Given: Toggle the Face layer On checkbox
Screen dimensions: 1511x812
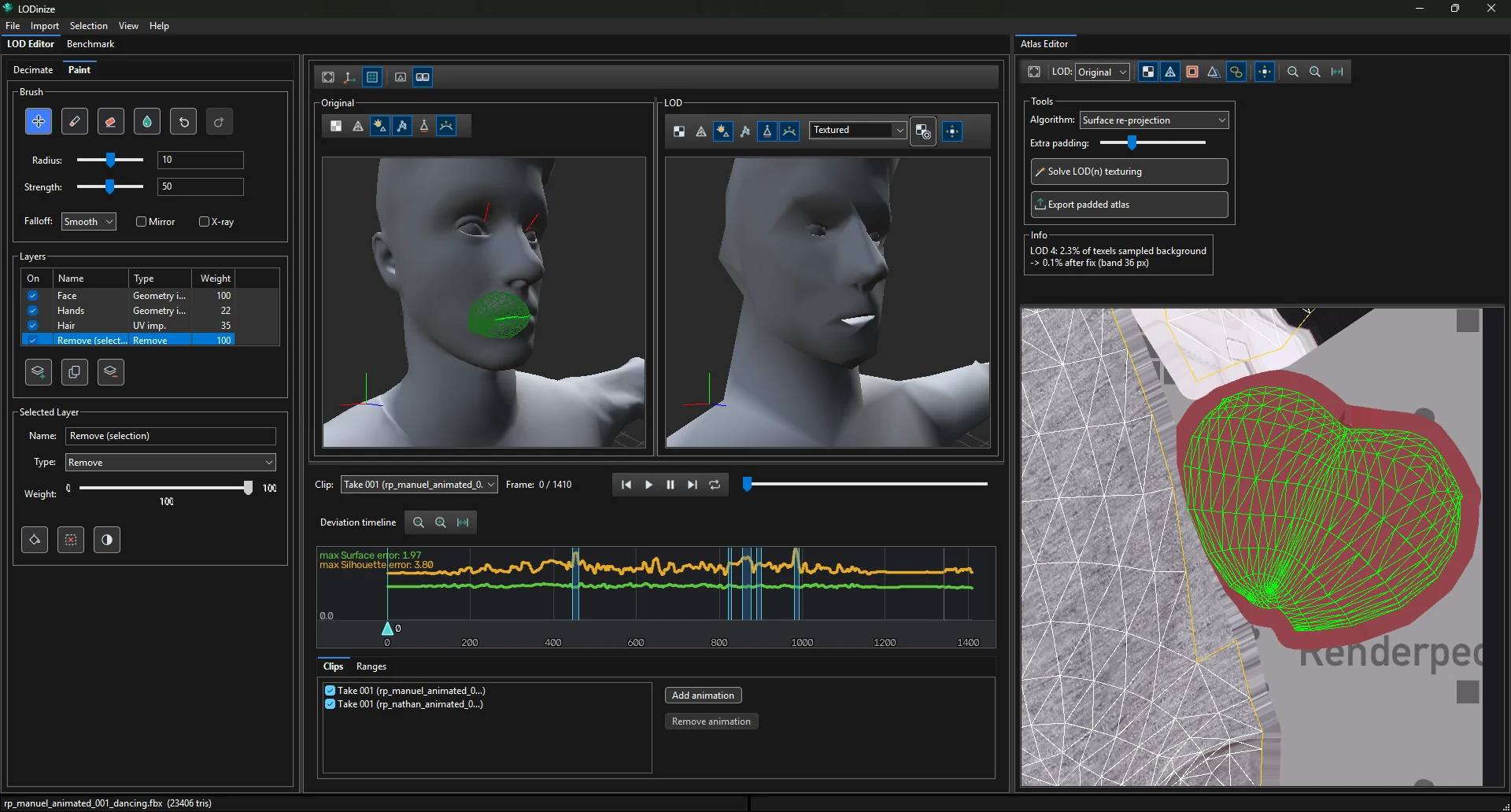Looking at the screenshot, I should pos(33,296).
